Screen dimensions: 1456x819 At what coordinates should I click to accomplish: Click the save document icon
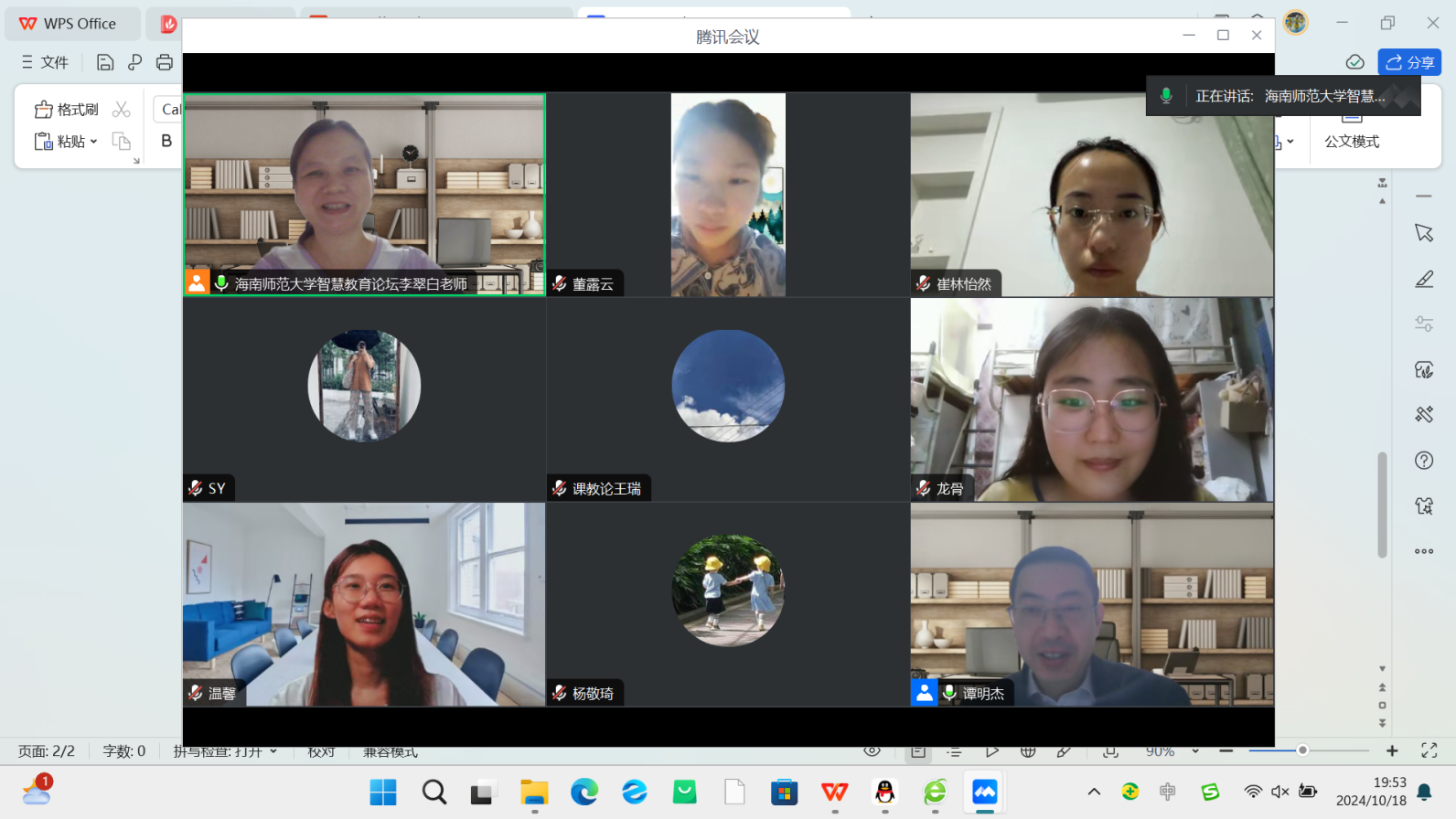105,62
